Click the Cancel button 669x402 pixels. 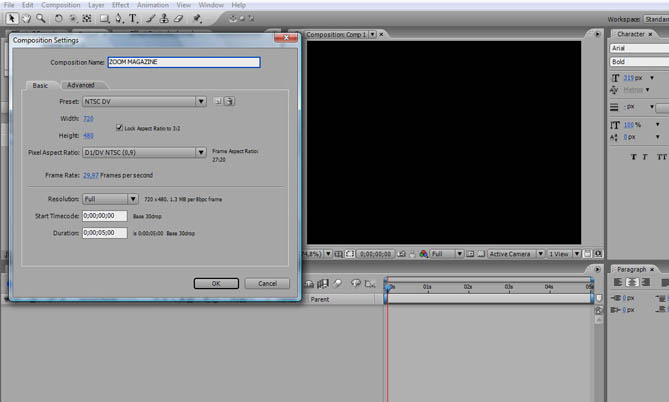[x=267, y=283]
